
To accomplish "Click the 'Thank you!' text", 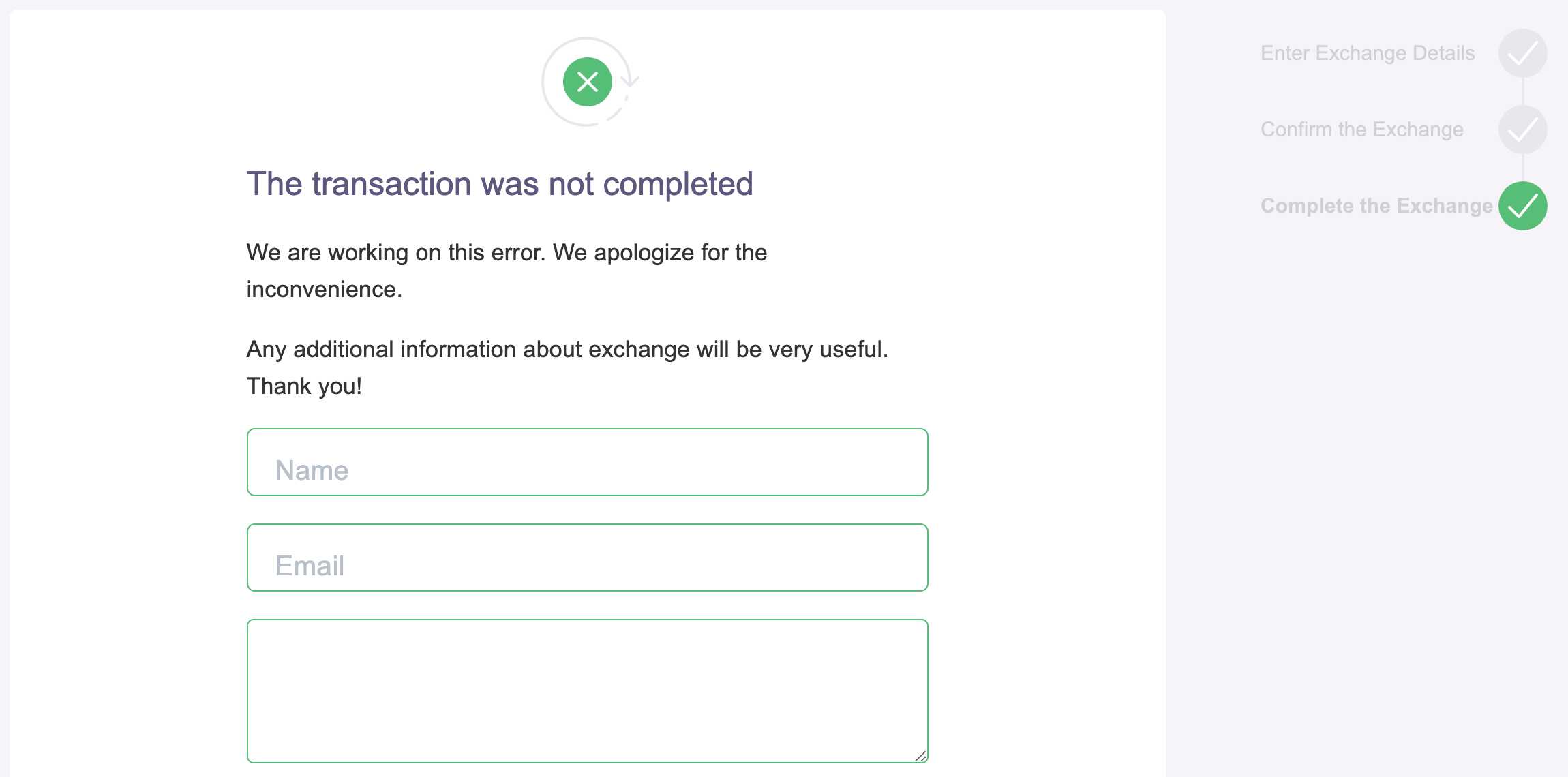I will [x=303, y=386].
